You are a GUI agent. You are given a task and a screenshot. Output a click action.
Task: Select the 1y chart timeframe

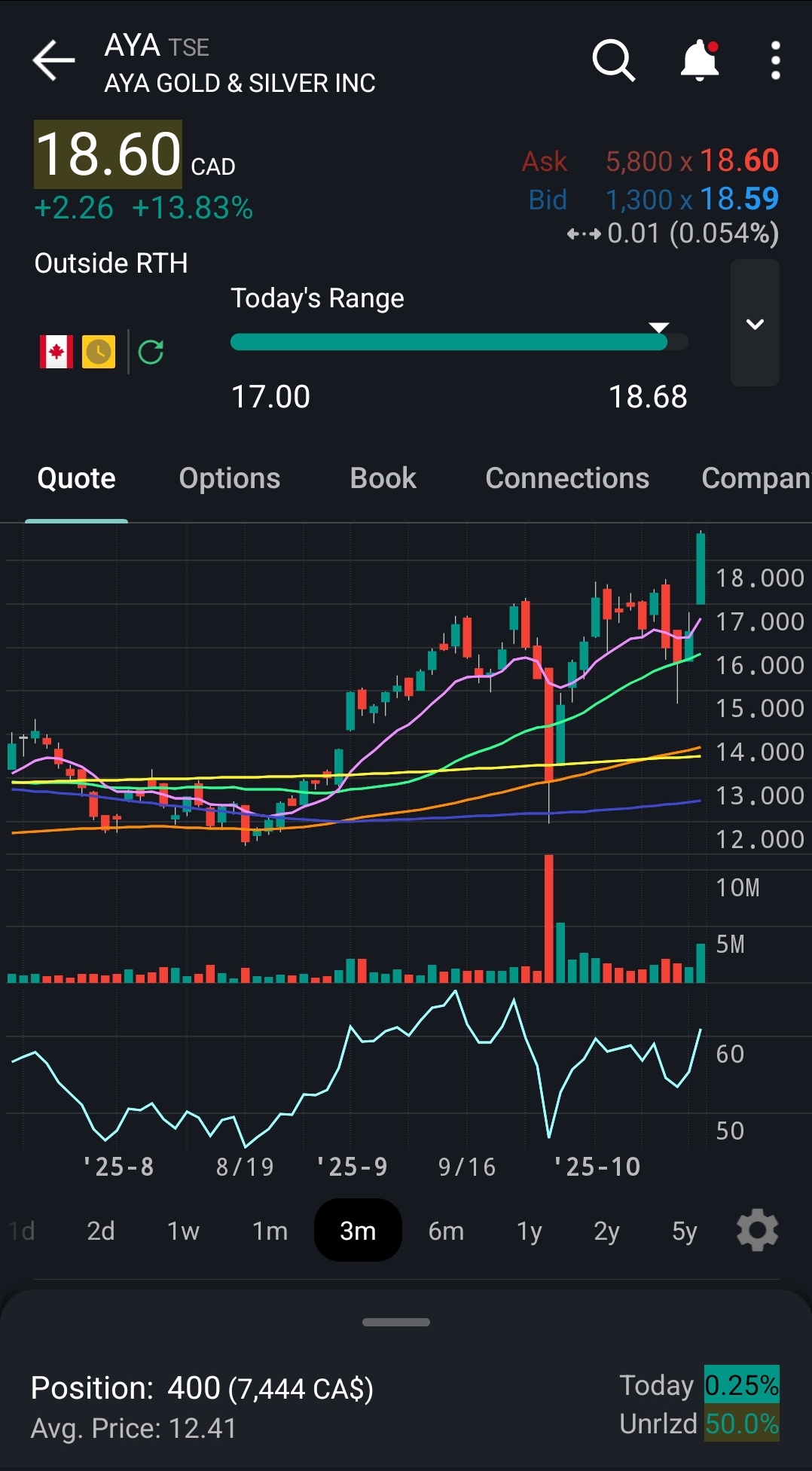pyautogui.click(x=529, y=1231)
